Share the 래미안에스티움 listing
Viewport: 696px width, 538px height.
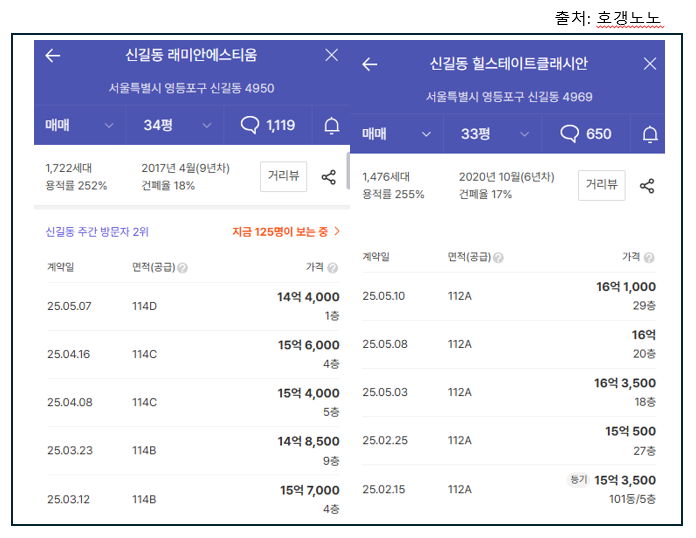(328, 177)
